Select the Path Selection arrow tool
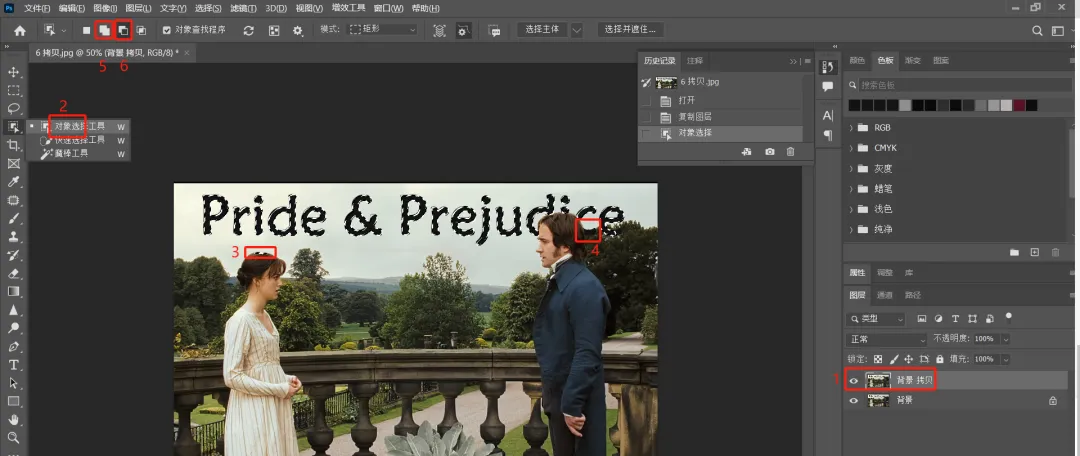Image resolution: width=1080 pixels, height=456 pixels. 13,382
